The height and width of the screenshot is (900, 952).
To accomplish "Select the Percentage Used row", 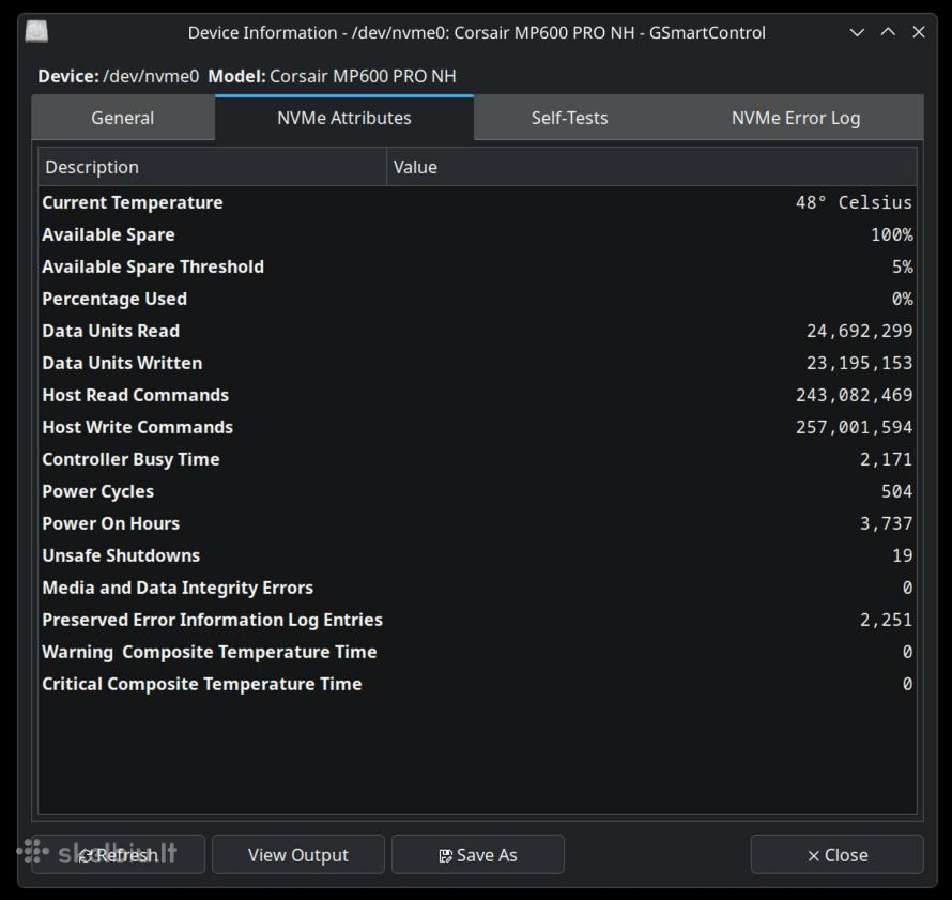I will 477,299.
